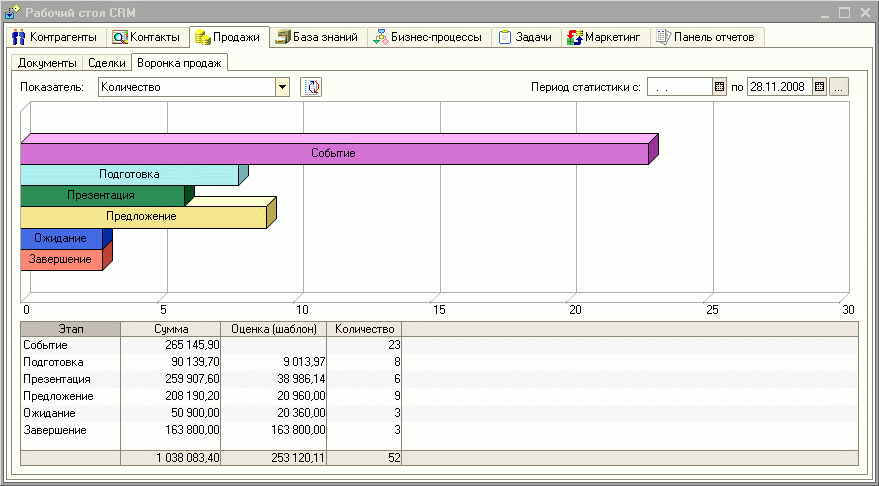Expand the Показатель dropdown arrow
This screenshot has height=486, width=879.
pos(282,87)
